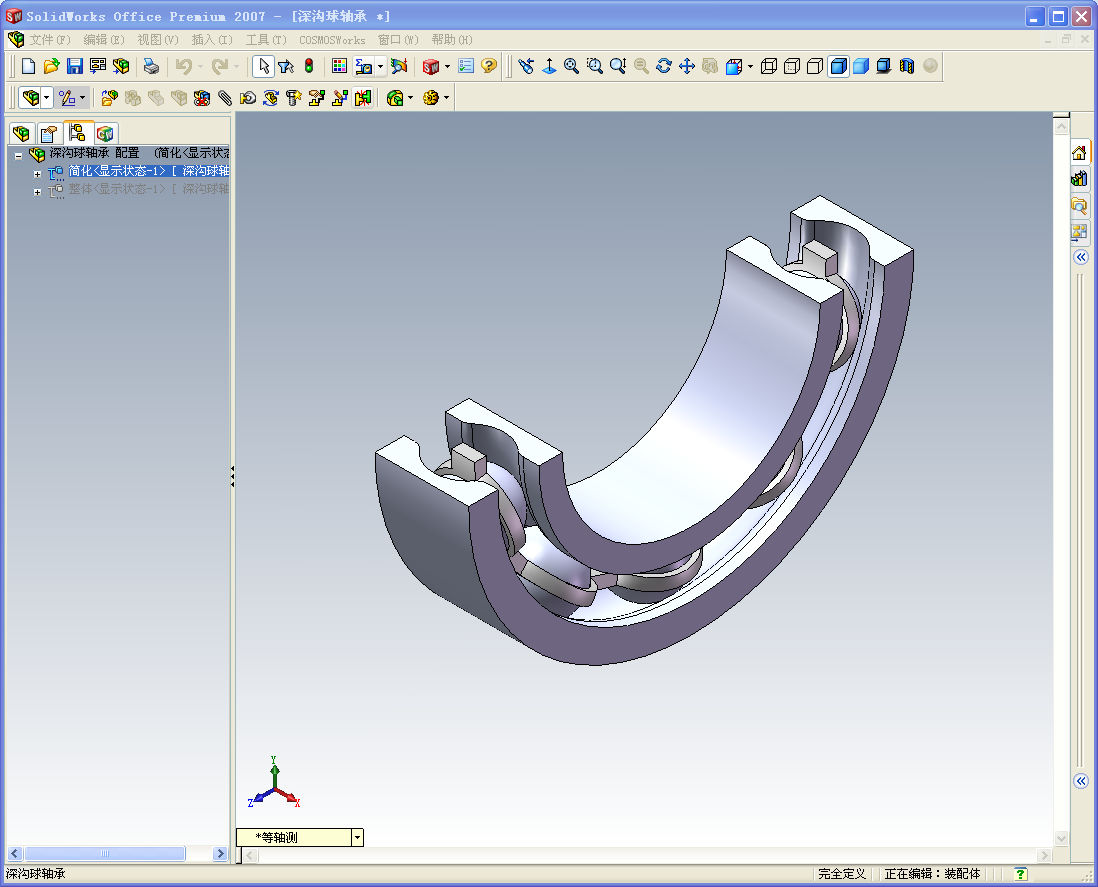This screenshot has width=1098, height=887.
Task: Click the horizontal scrollbar in the configuration panel
Action: click(104, 853)
